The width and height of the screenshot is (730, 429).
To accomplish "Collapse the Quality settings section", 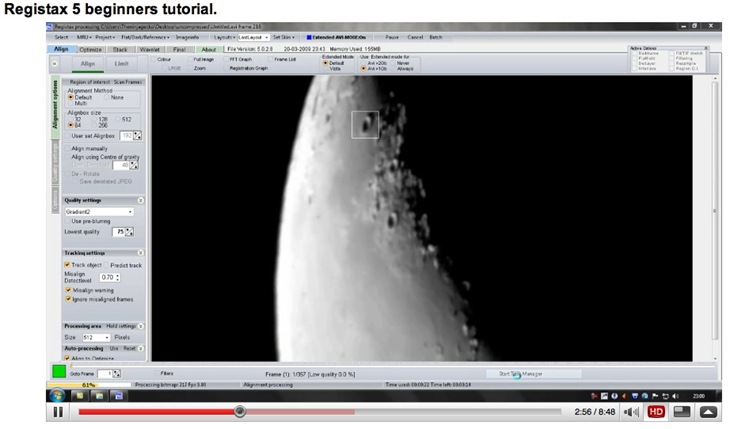I will click(141, 200).
